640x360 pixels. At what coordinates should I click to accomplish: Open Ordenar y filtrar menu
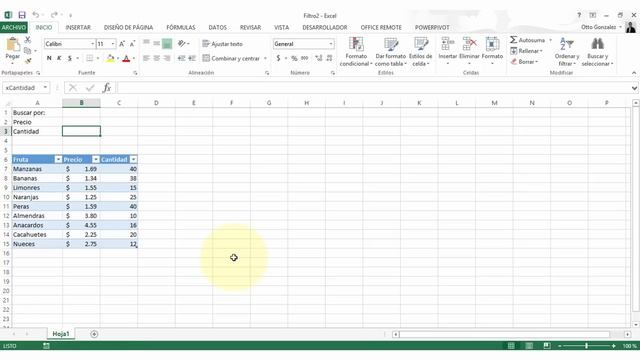click(567, 51)
